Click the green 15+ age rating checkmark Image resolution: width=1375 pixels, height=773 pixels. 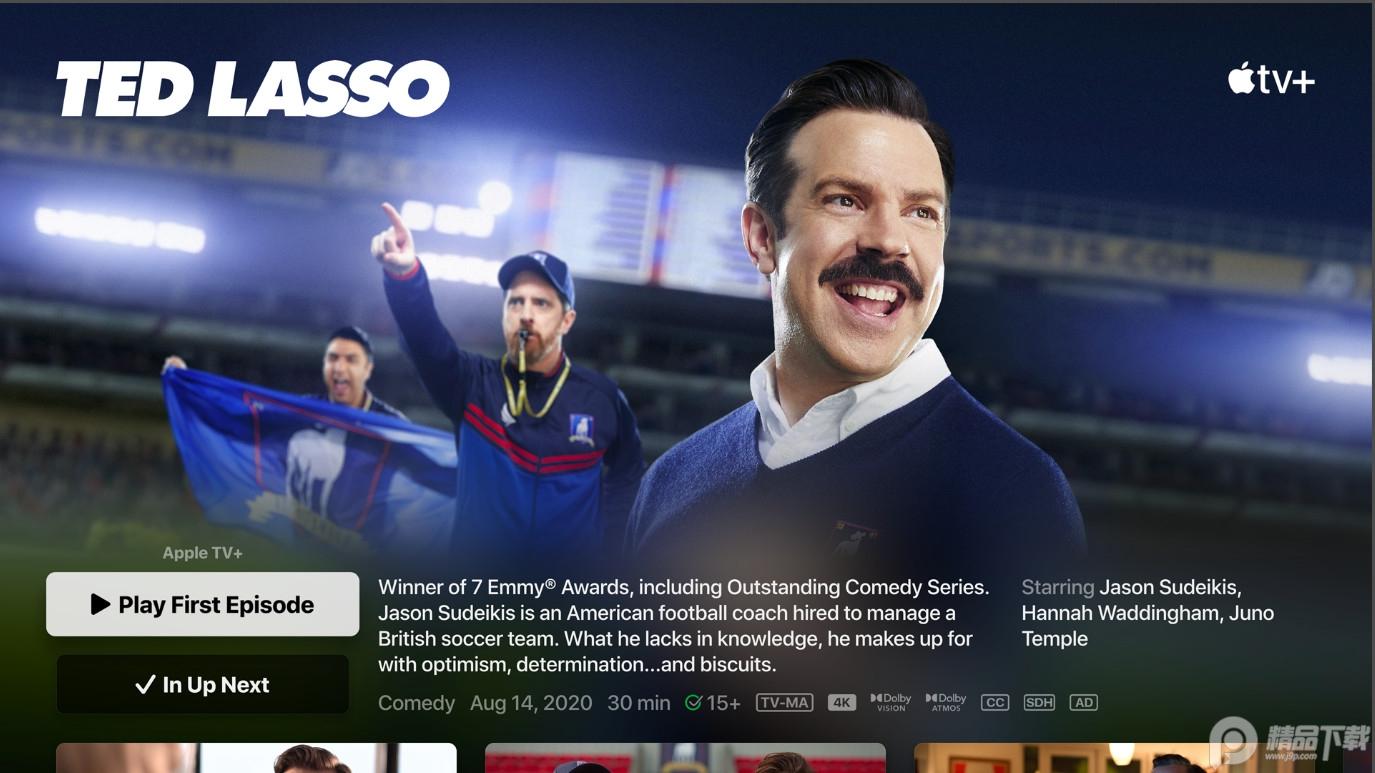(693, 703)
